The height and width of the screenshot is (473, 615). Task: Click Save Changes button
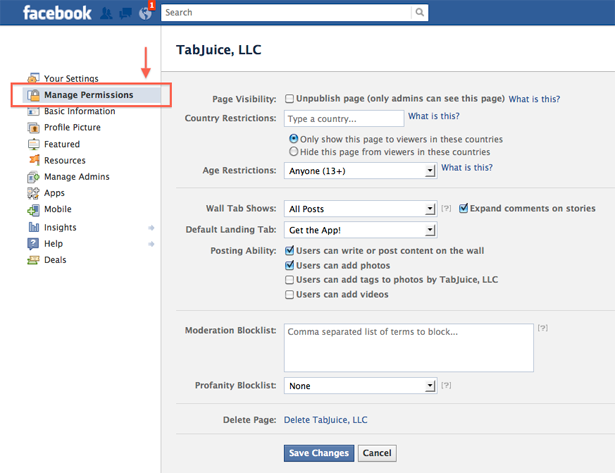(319, 453)
